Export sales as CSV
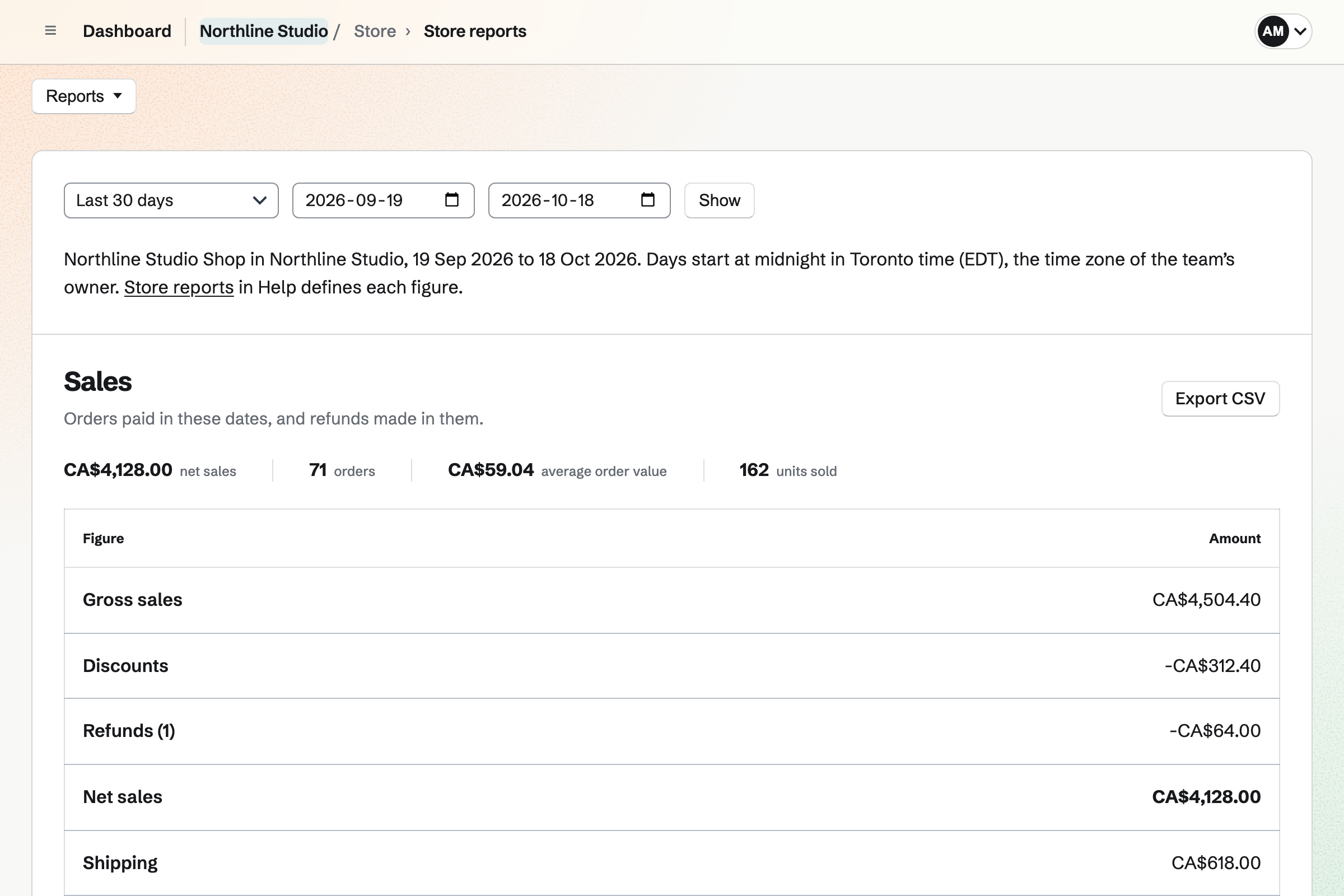Viewport: 1344px width, 896px height. click(x=1220, y=398)
